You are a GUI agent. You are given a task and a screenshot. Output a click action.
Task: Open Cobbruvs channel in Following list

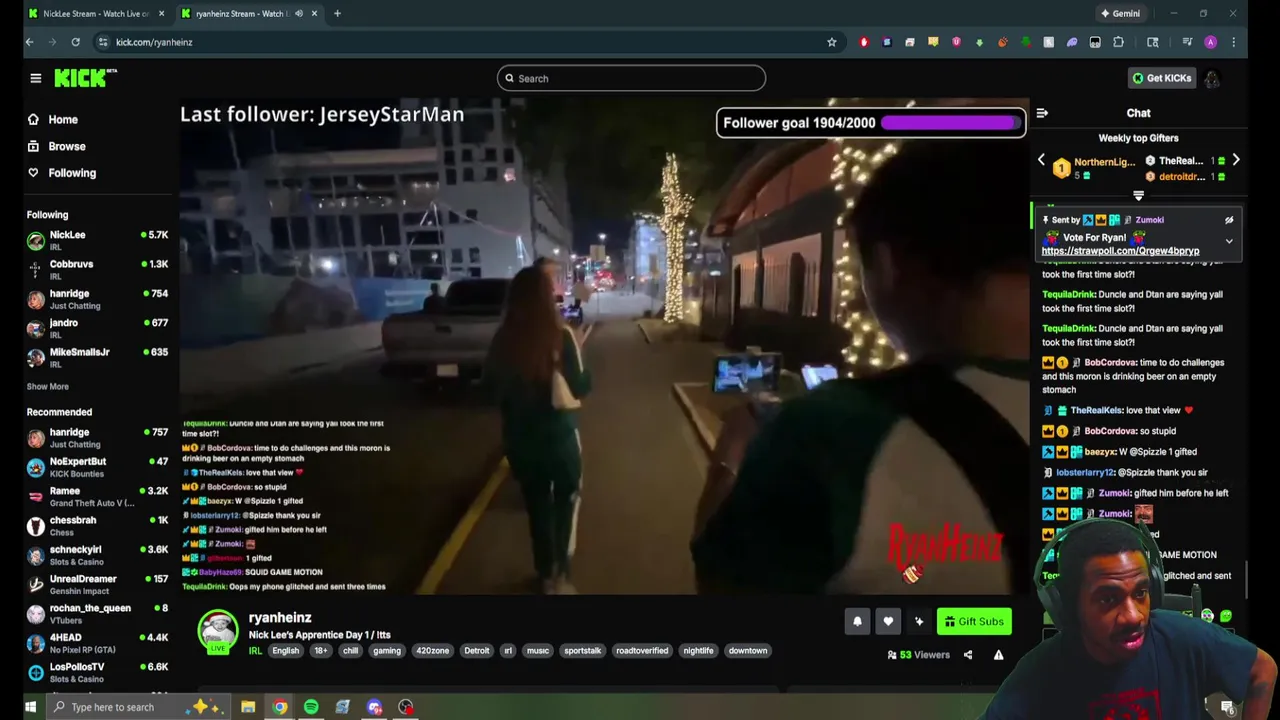tap(97, 269)
